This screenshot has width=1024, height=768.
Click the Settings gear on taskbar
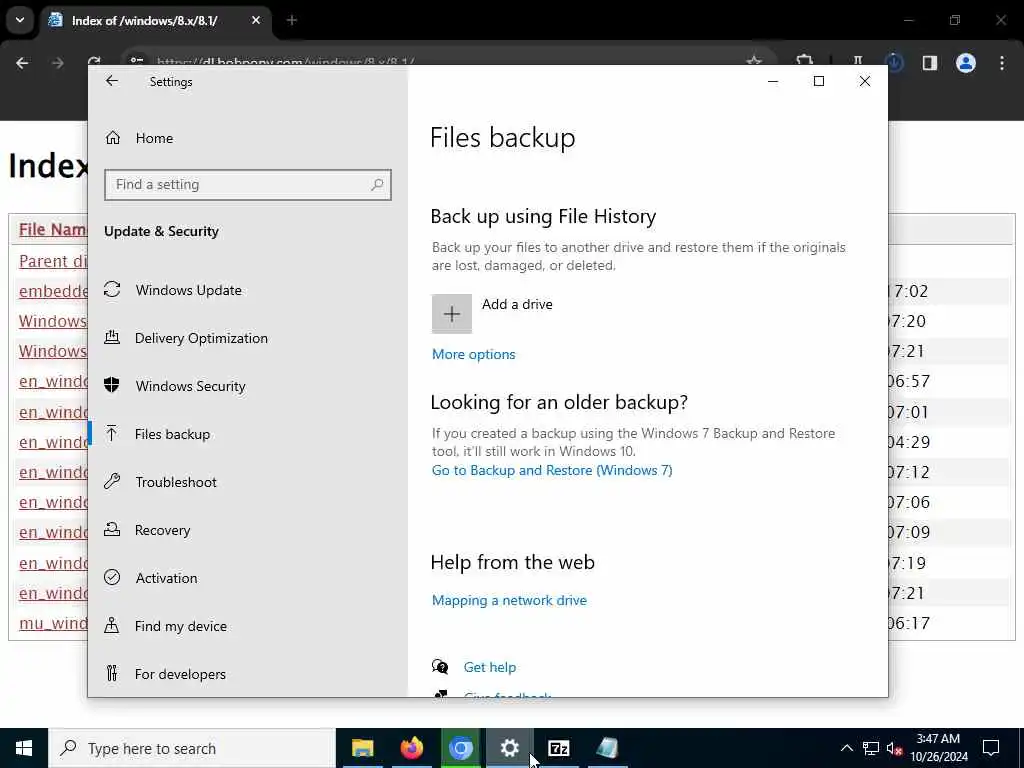509,748
